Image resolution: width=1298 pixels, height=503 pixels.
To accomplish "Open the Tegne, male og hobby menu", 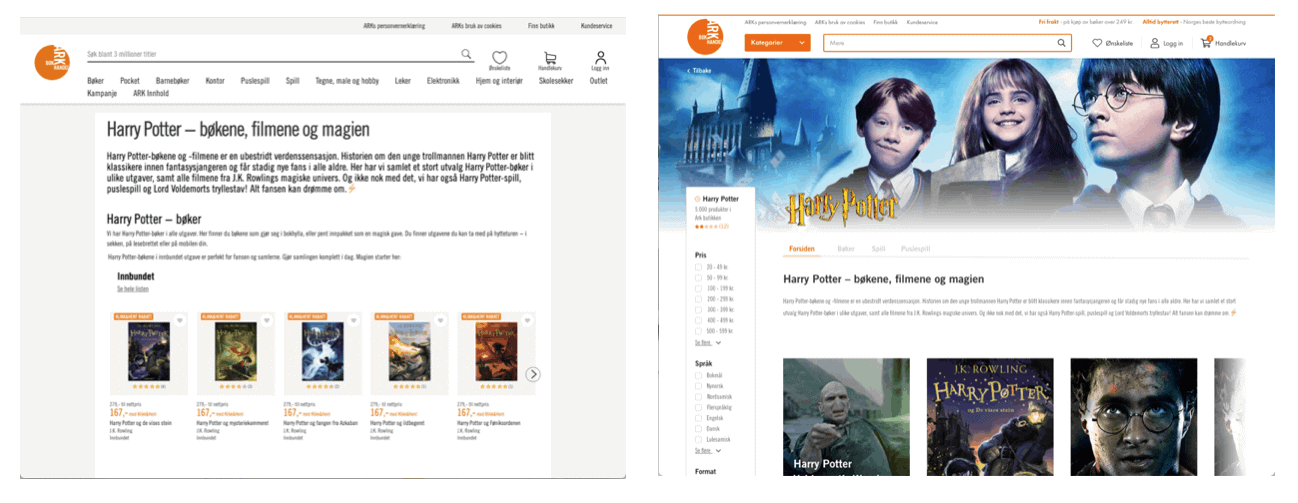I will pyautogui.click(x=347, y=81).
